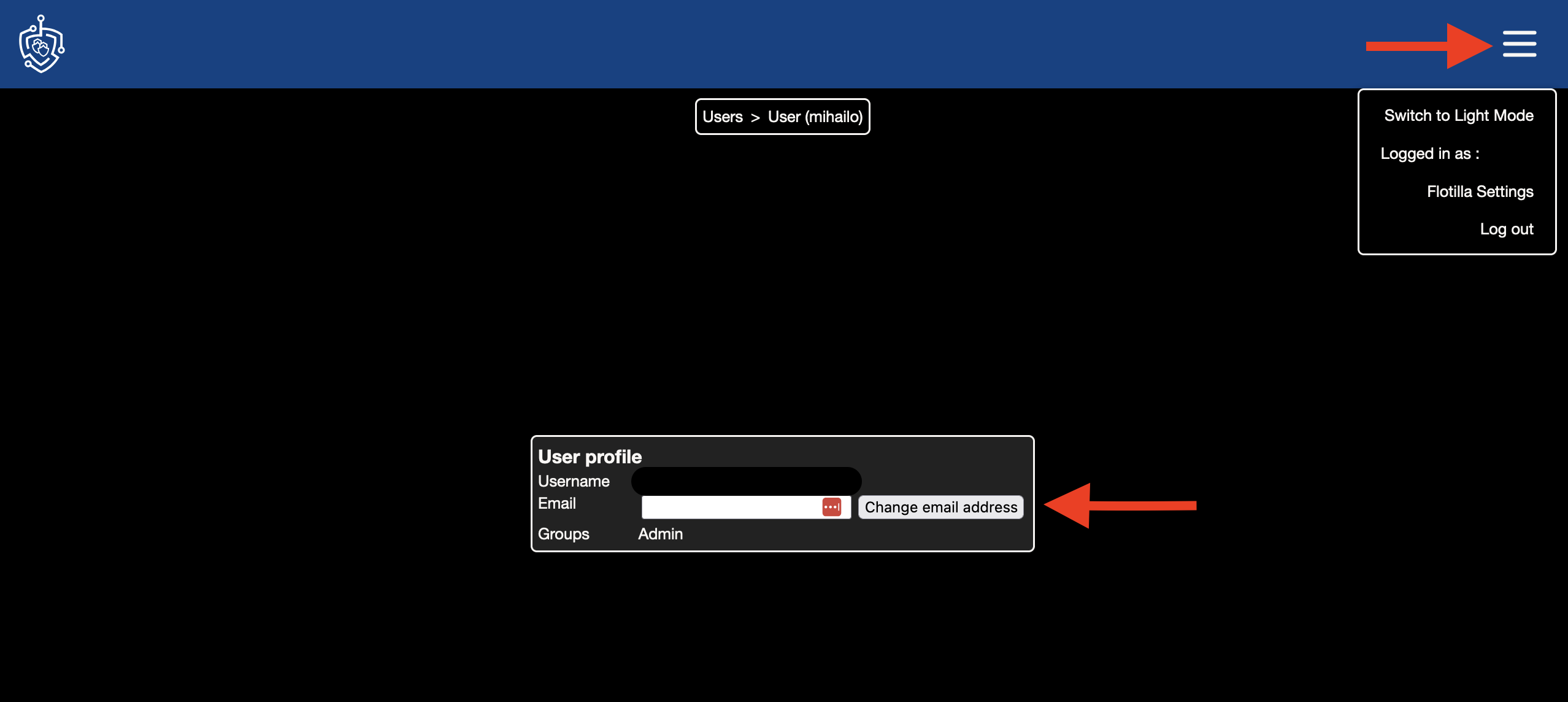Click the 'Logged in as :' text
This screenshot has height=702, width=1568.
click(x=1429, y=153)
